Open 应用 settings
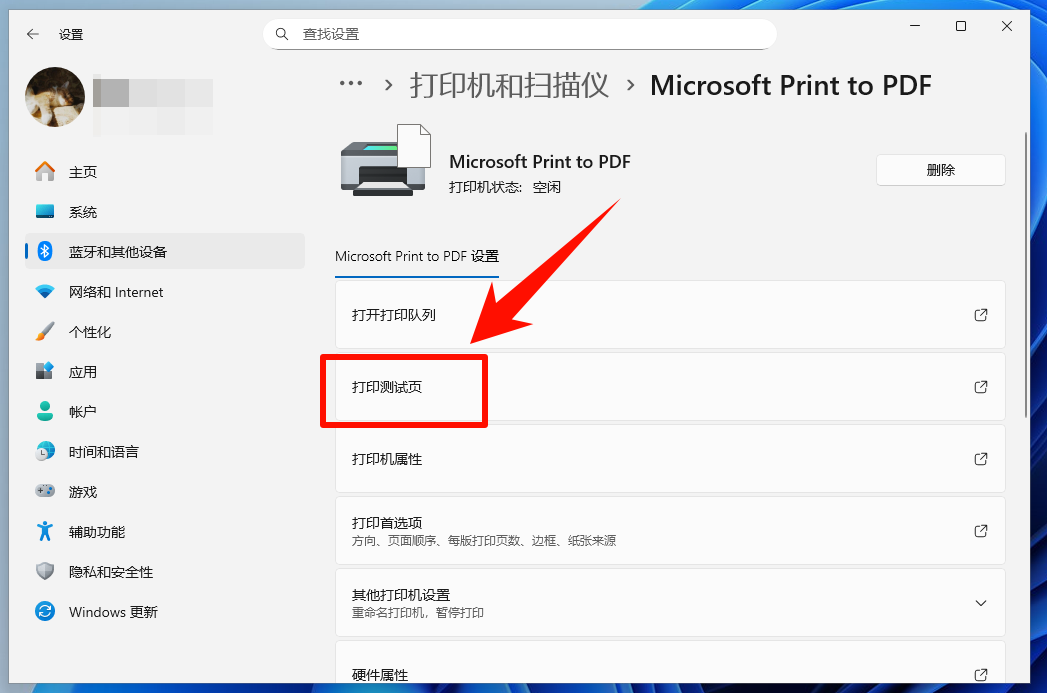The width and height of the screenshot is (1047, 693). click(165, 372)
